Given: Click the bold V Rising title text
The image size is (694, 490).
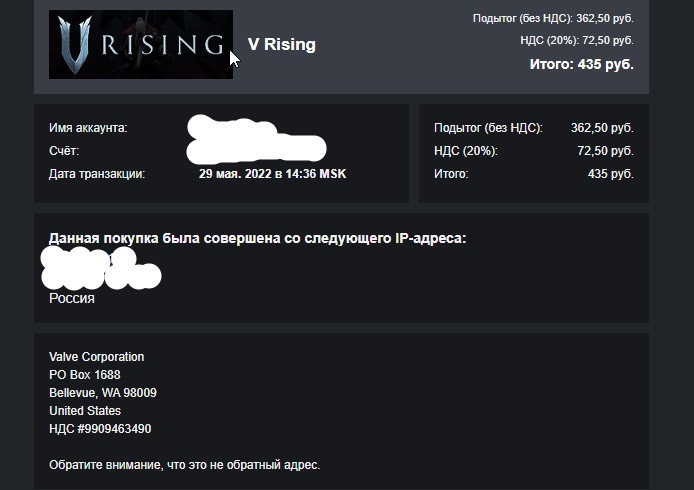Looking at the screenshot, I should [x=281, y=44].
